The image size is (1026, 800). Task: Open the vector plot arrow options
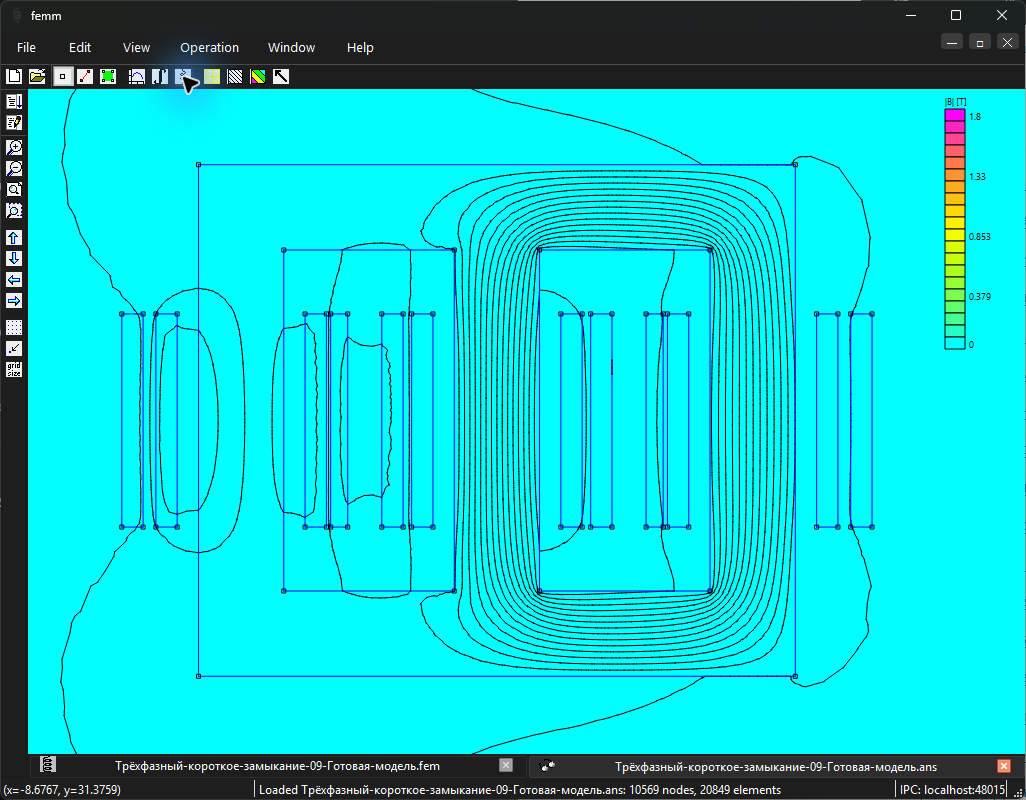click(x=281, y=77)
